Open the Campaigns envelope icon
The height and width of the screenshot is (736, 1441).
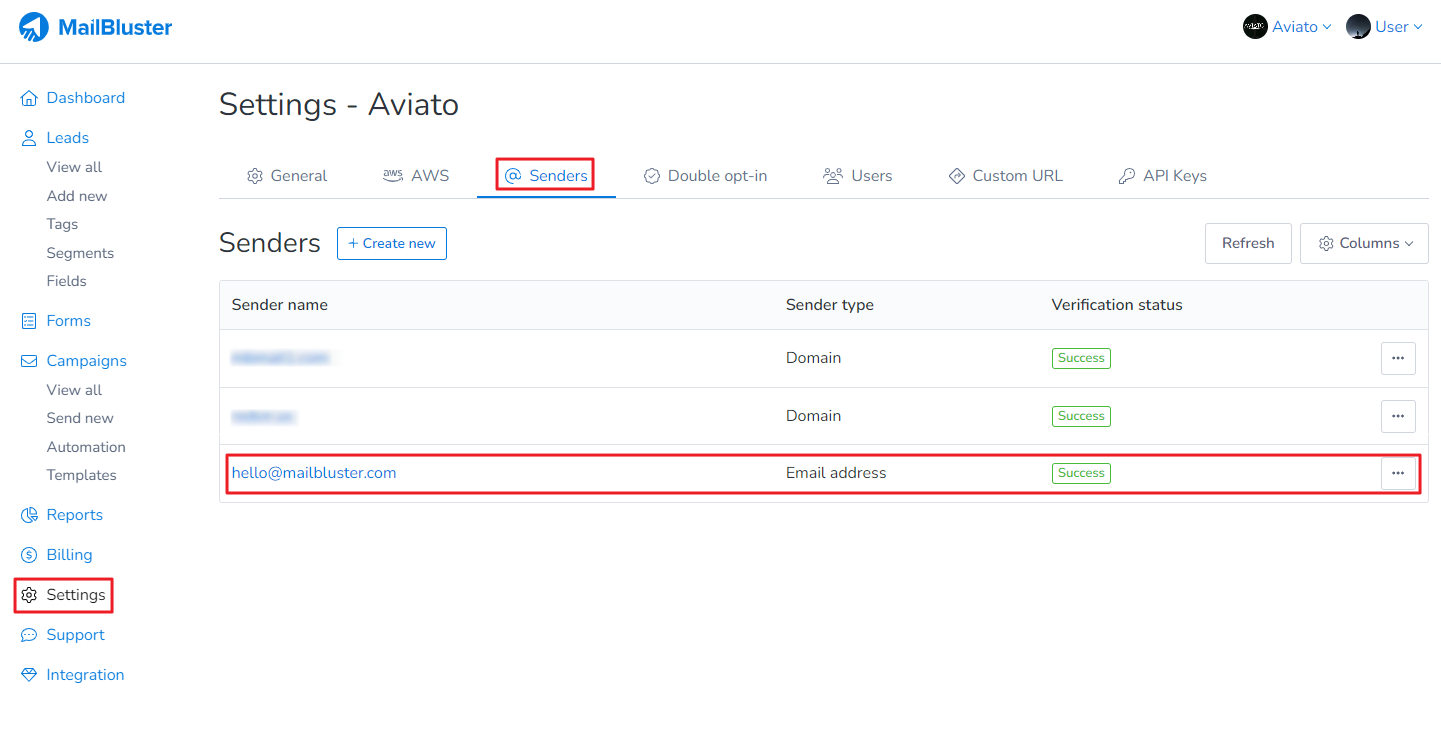click(x=27, y=360)
